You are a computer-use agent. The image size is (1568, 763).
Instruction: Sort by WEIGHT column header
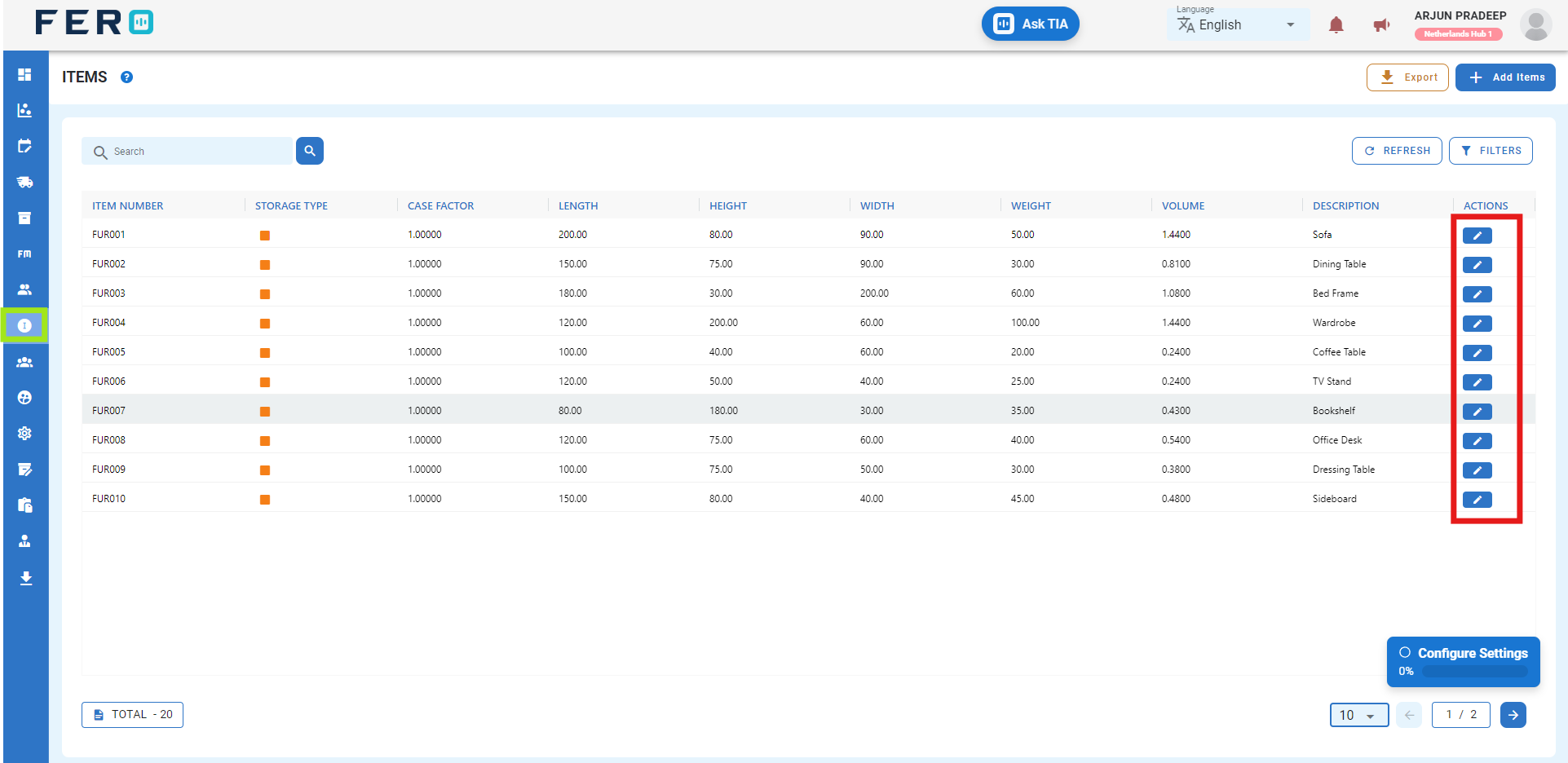pos(1031,206)
